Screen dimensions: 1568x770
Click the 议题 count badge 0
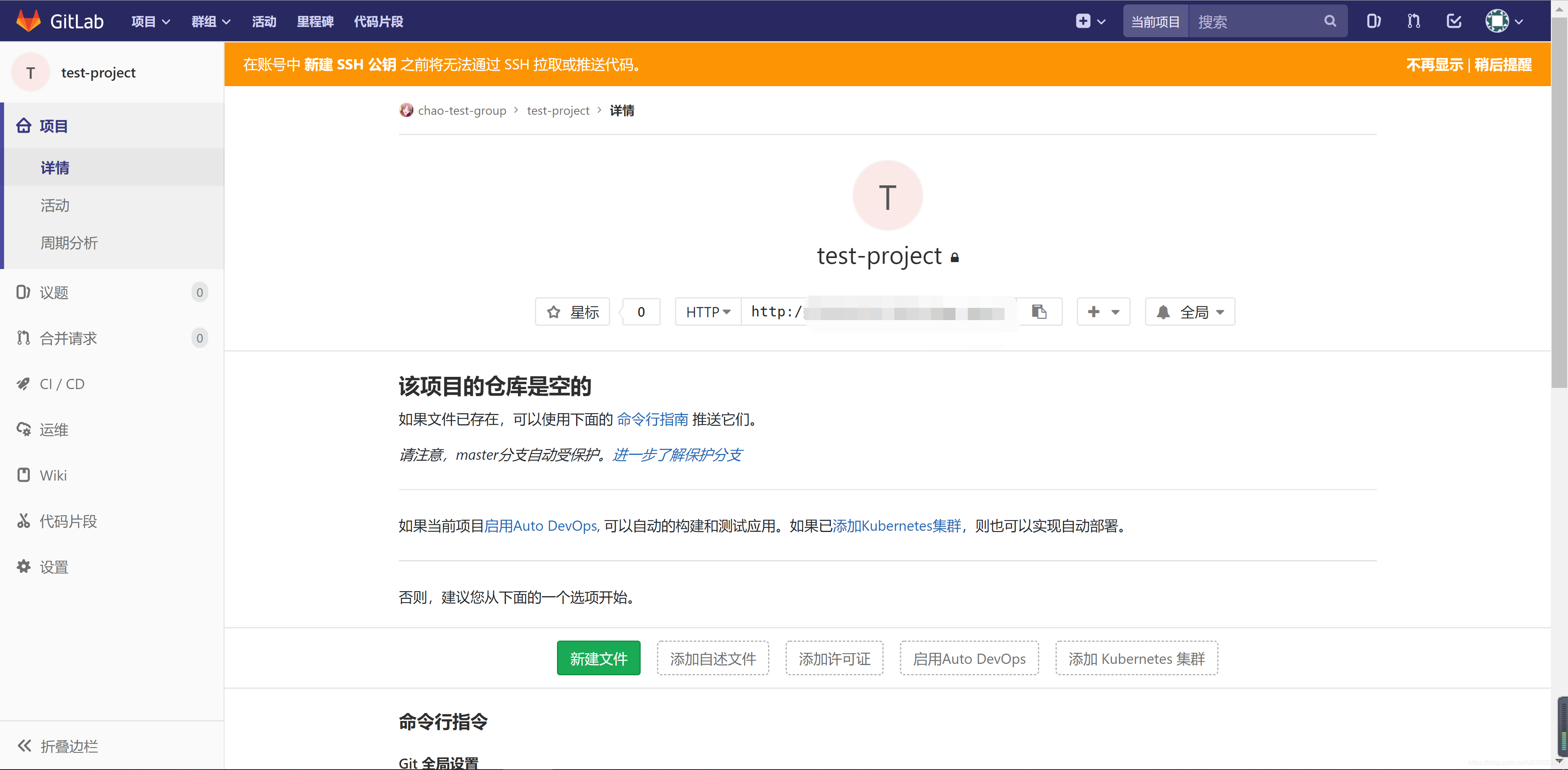(x=200, y=292)
